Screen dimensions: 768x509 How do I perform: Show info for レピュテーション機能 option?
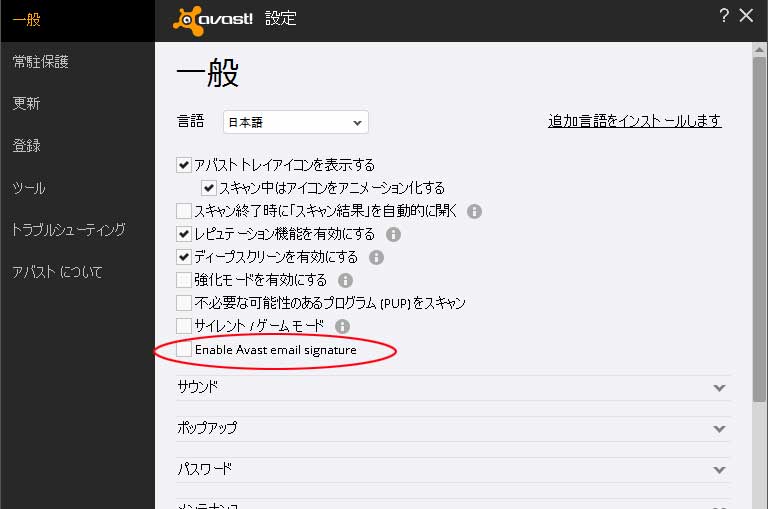tap(393, 235)
